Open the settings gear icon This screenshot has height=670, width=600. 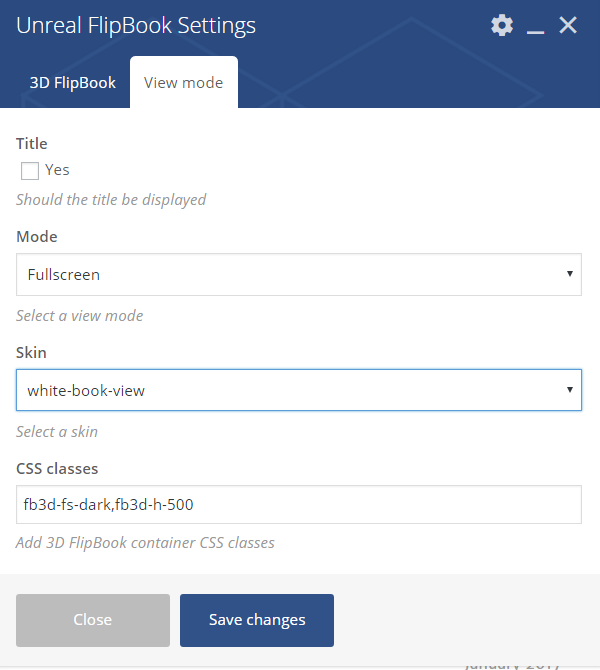502,26
